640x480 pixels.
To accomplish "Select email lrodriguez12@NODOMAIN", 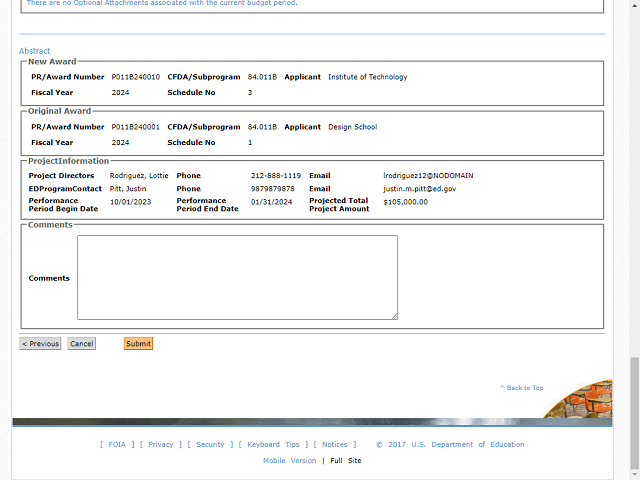I will [x=428, y=176].
